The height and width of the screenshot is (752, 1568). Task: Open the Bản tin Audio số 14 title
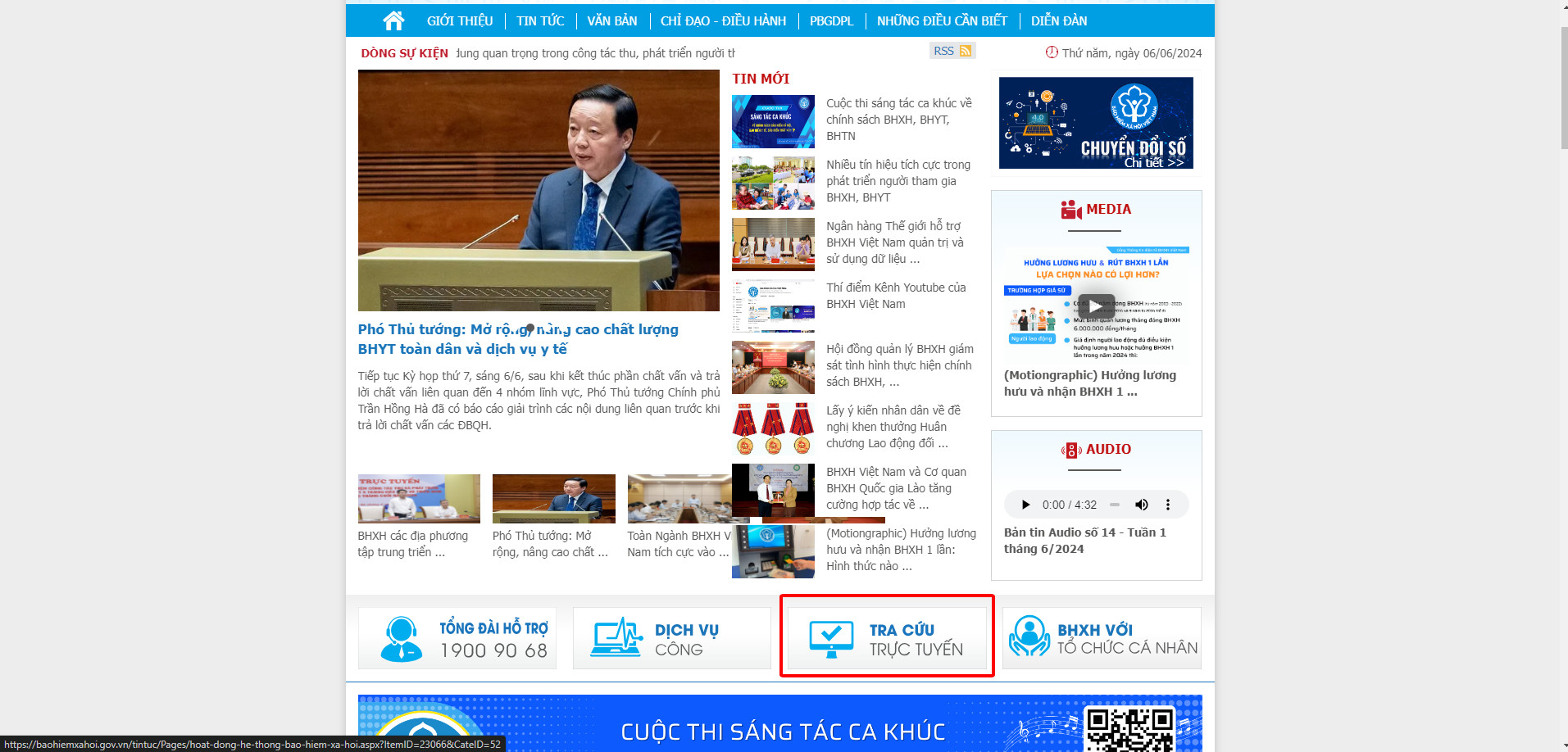(1085, 541)
